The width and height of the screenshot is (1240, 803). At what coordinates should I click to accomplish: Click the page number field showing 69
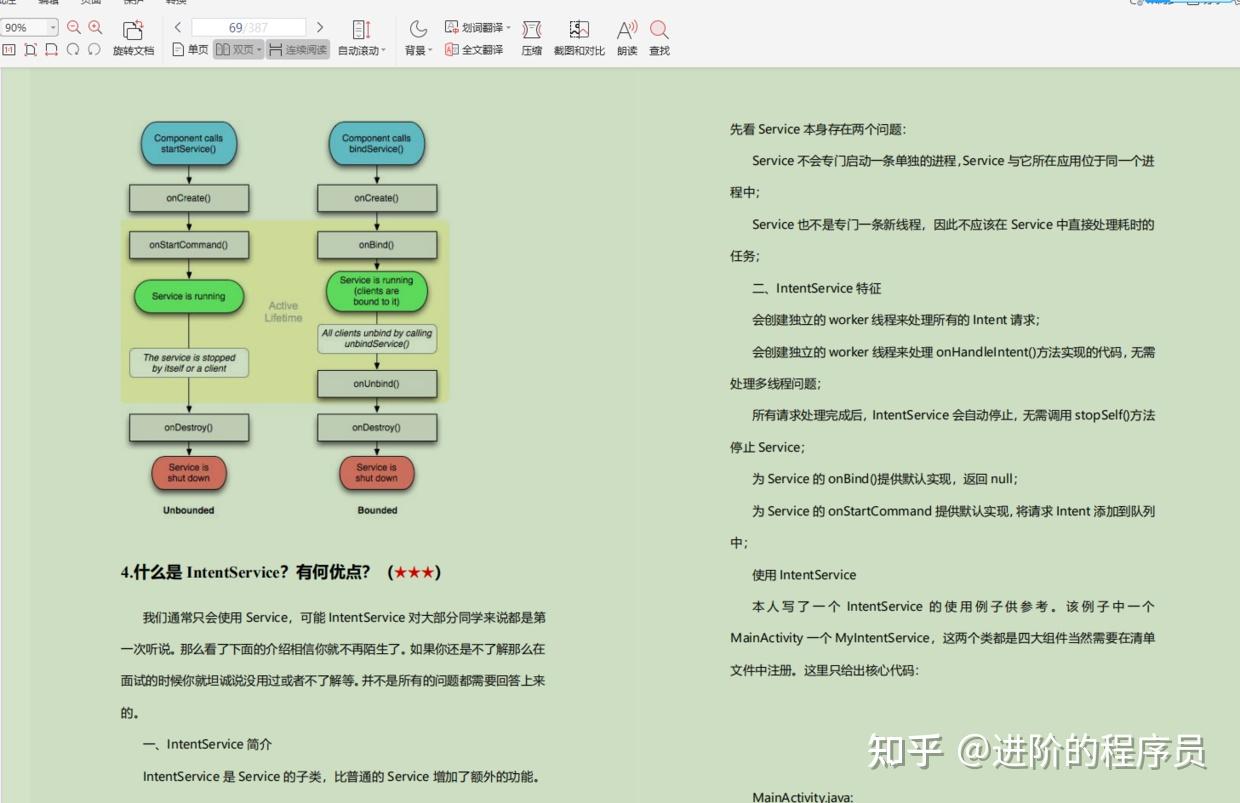click(x=249, y=27)
